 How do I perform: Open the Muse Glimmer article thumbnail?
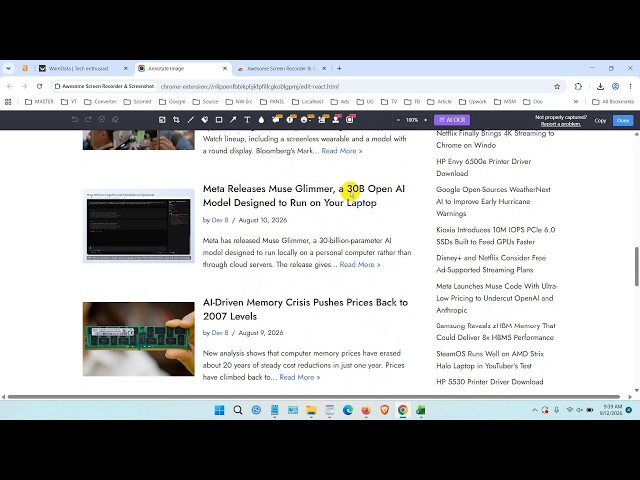coord(139,226)
